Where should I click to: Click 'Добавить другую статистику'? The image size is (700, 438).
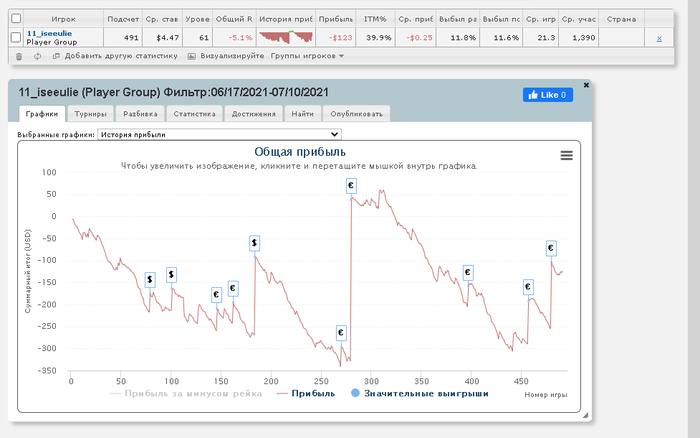pos(121,56)
